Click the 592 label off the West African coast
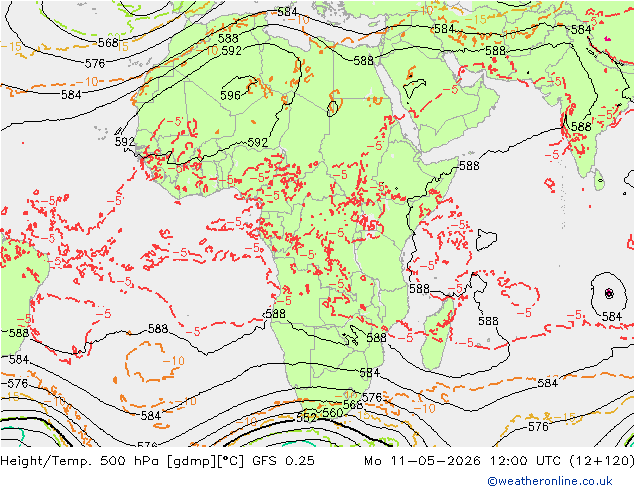Image resolution: width=634 pixels, height=490 pixels. 125,142
